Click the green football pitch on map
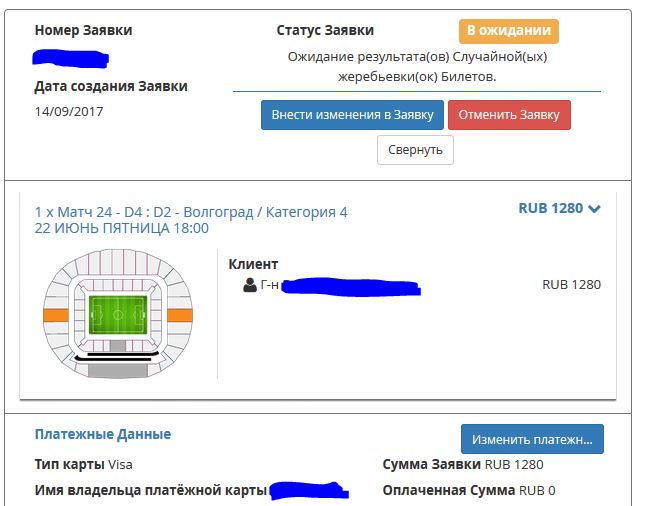The height and width of the screenshot is (506, 672). pos(118,315)
